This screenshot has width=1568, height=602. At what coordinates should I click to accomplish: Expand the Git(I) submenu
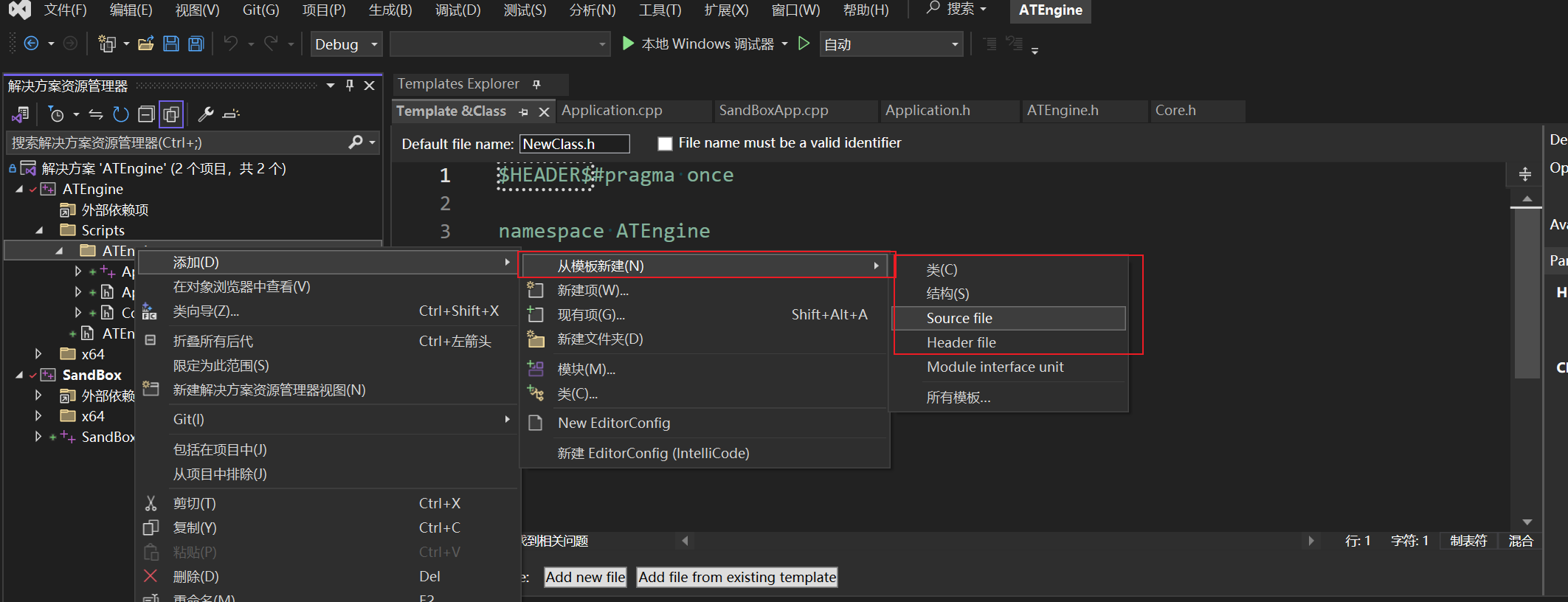pos(328,419)
